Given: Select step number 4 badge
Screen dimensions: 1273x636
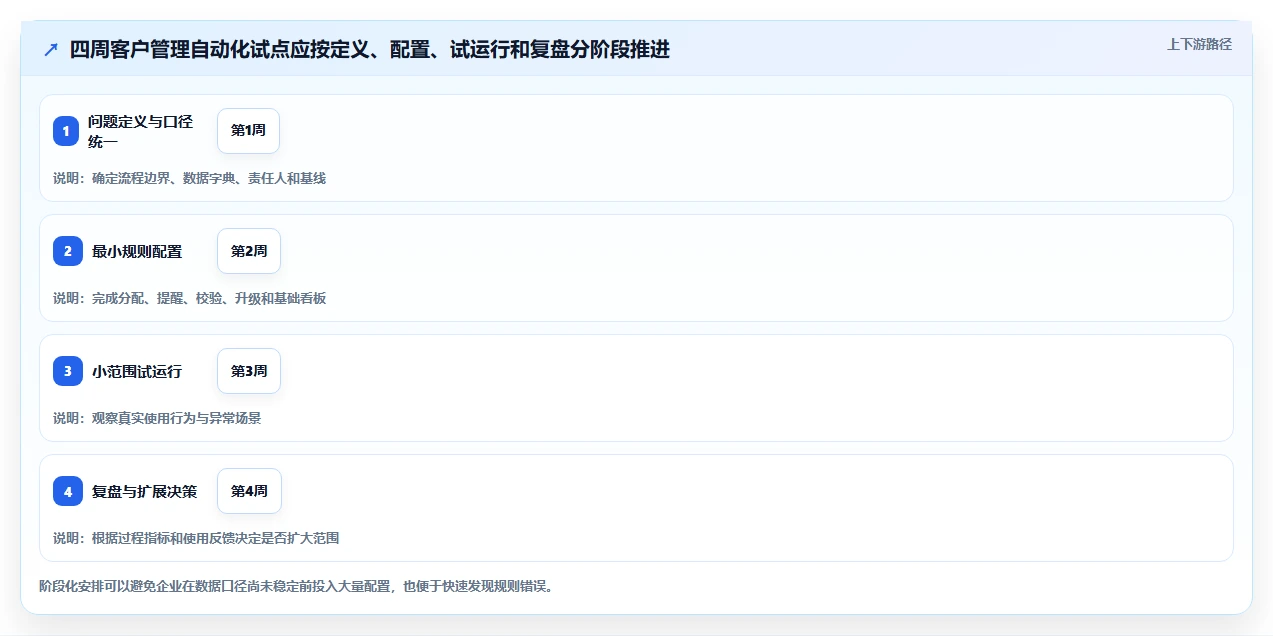Looking at the screenshot, I should tap(66, 491).
